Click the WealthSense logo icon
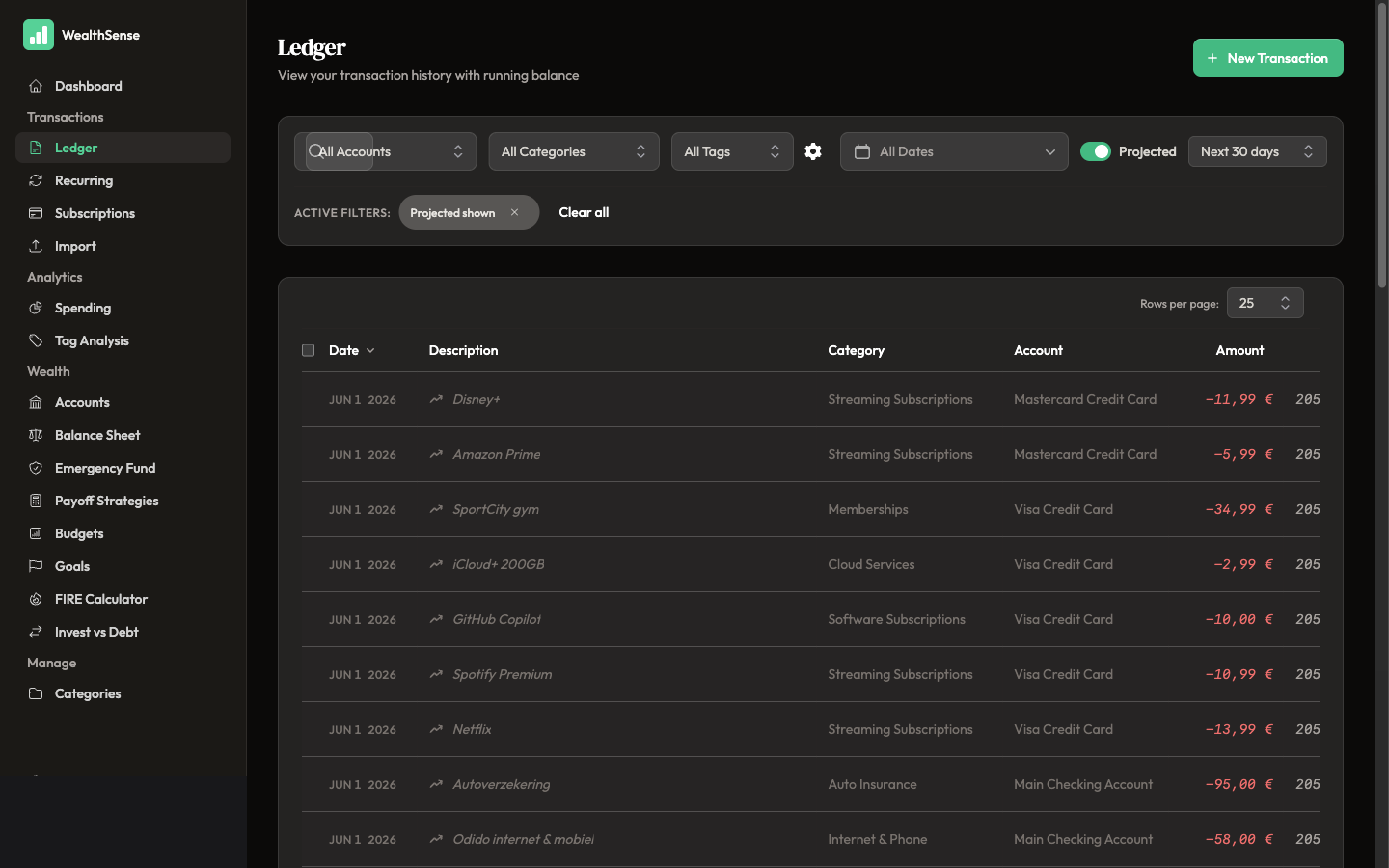This screenshot has height=868, width=1389. [39, 35]
